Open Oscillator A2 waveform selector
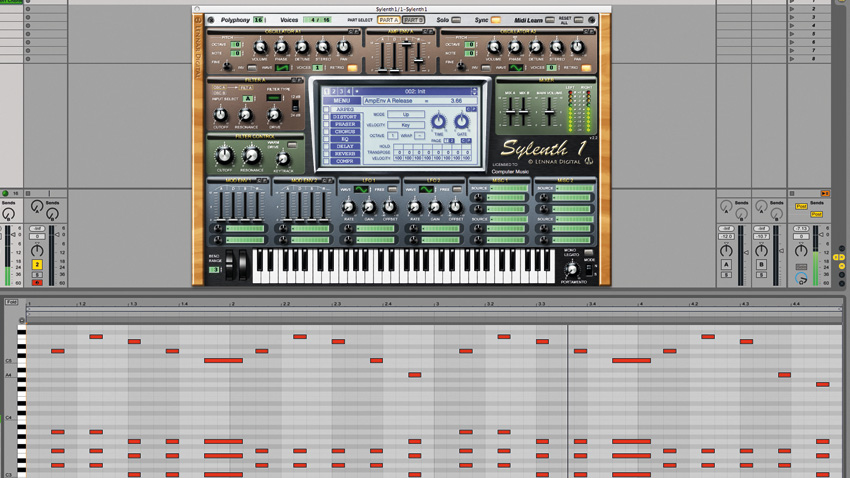This screenshot has height=478, width=850. [516, 68]
